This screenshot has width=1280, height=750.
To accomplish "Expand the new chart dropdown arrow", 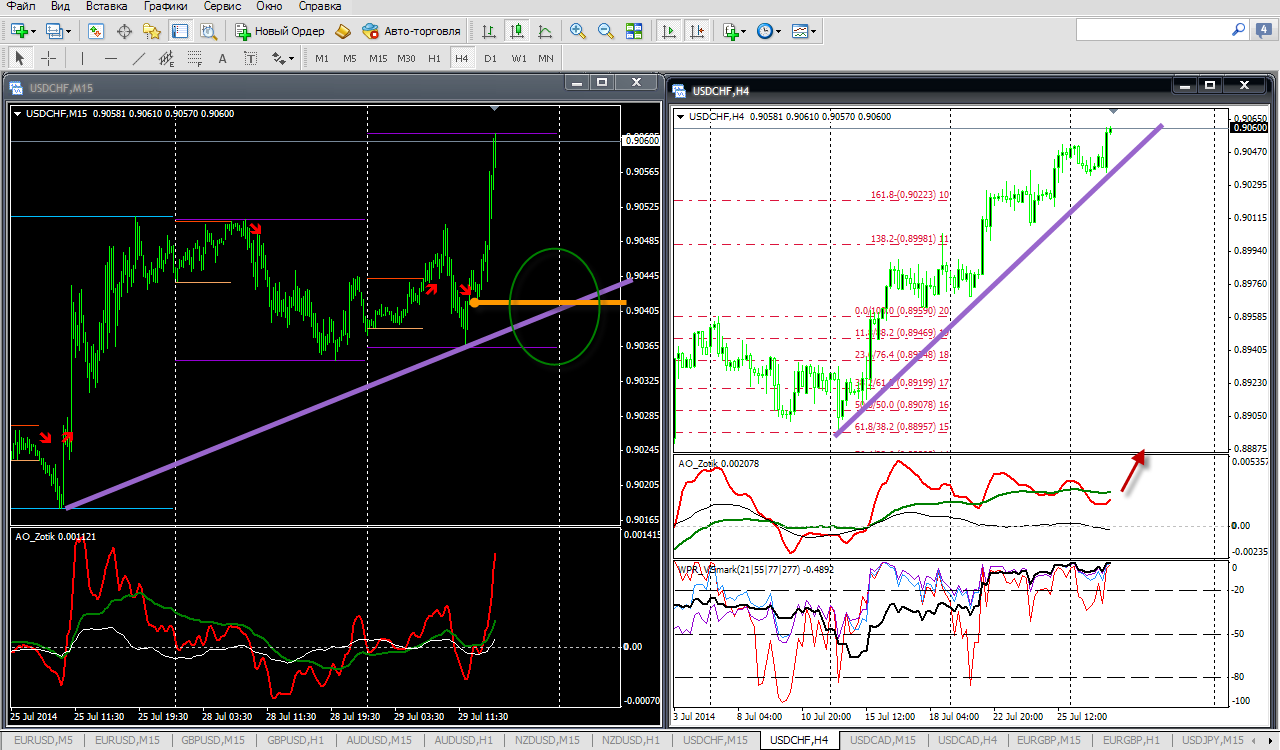I will (x=35, y=31).
